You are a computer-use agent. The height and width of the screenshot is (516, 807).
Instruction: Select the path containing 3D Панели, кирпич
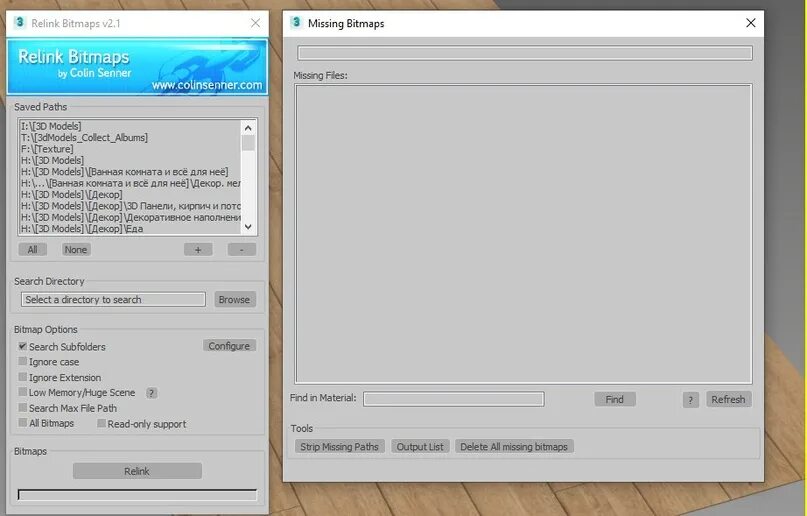coord(130,206)
